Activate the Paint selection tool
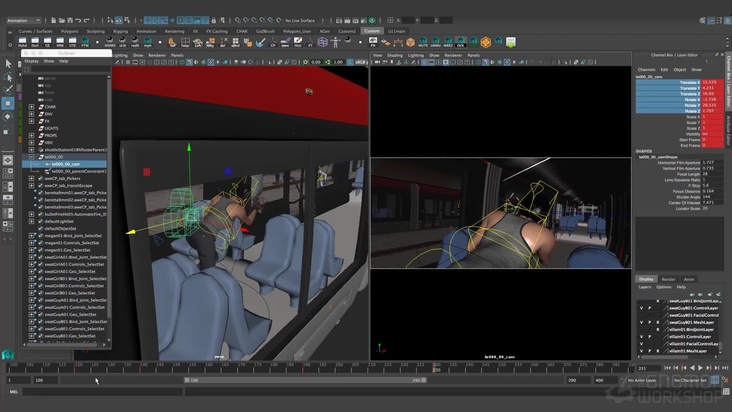732x412 pixels. click(x=7, y=89)
